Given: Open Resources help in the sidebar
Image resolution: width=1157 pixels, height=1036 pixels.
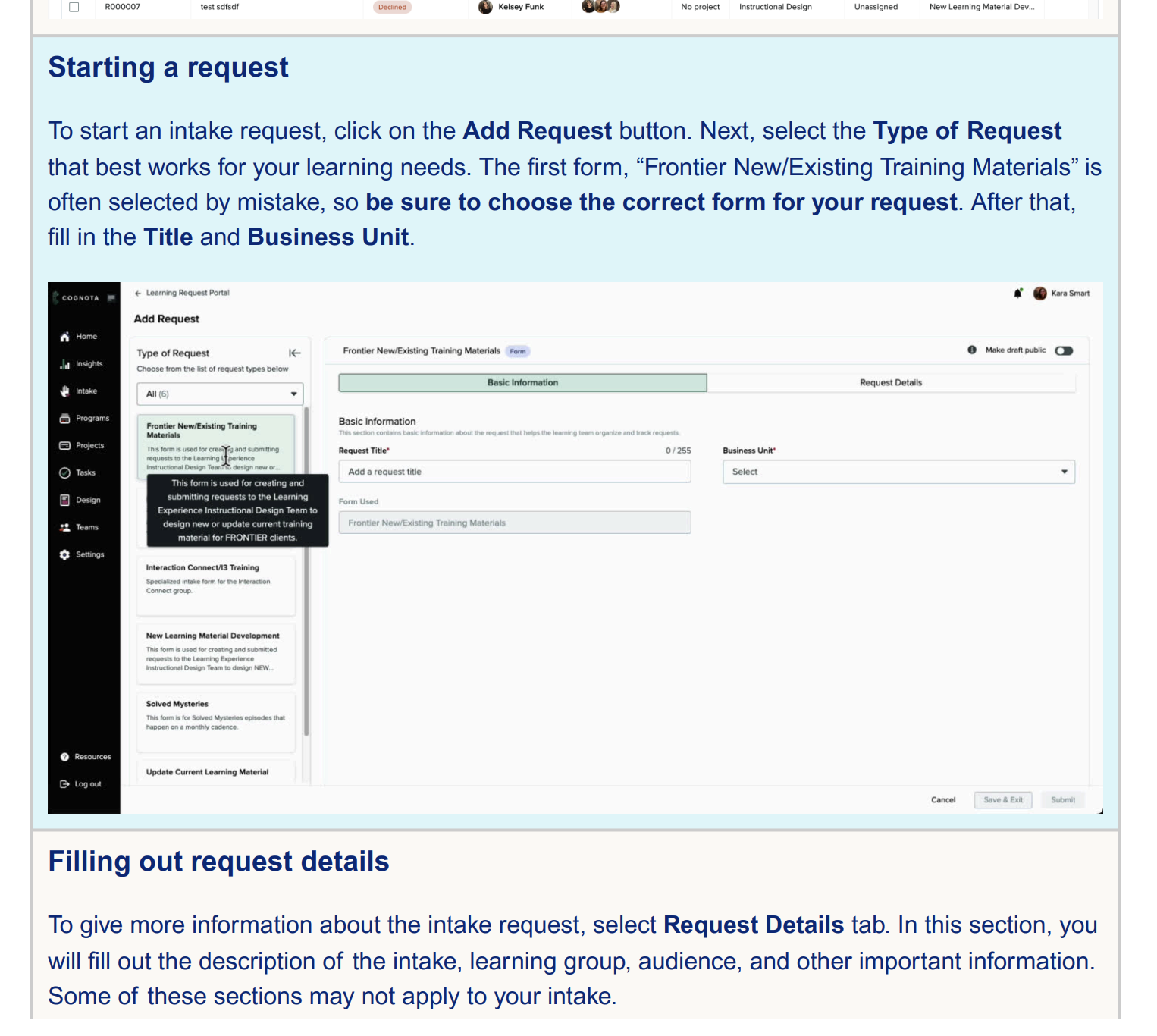Looking at the screenshot, I should coord(85,757).
